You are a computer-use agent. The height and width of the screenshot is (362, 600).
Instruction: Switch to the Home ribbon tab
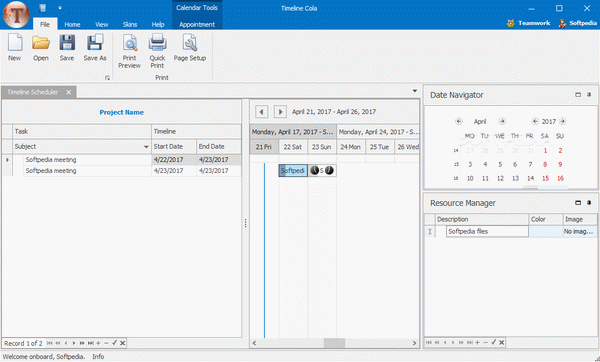[x=72, y=24]
